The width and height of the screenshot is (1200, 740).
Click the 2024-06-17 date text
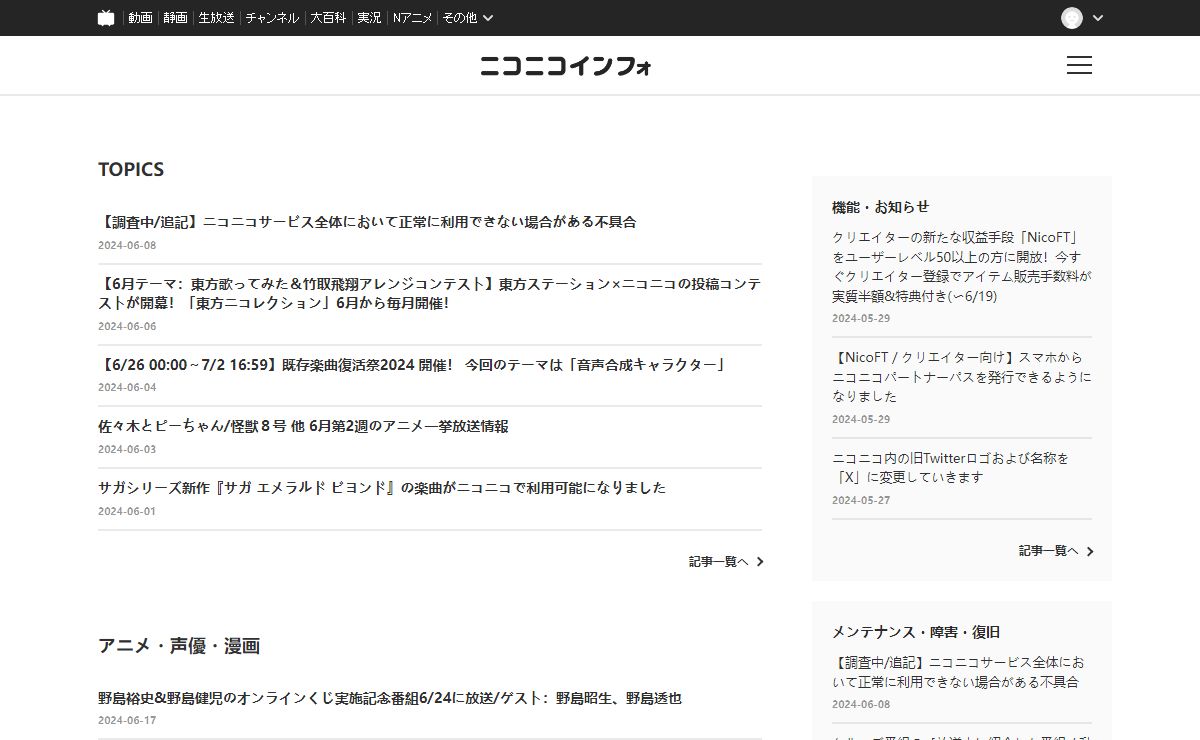127,720
